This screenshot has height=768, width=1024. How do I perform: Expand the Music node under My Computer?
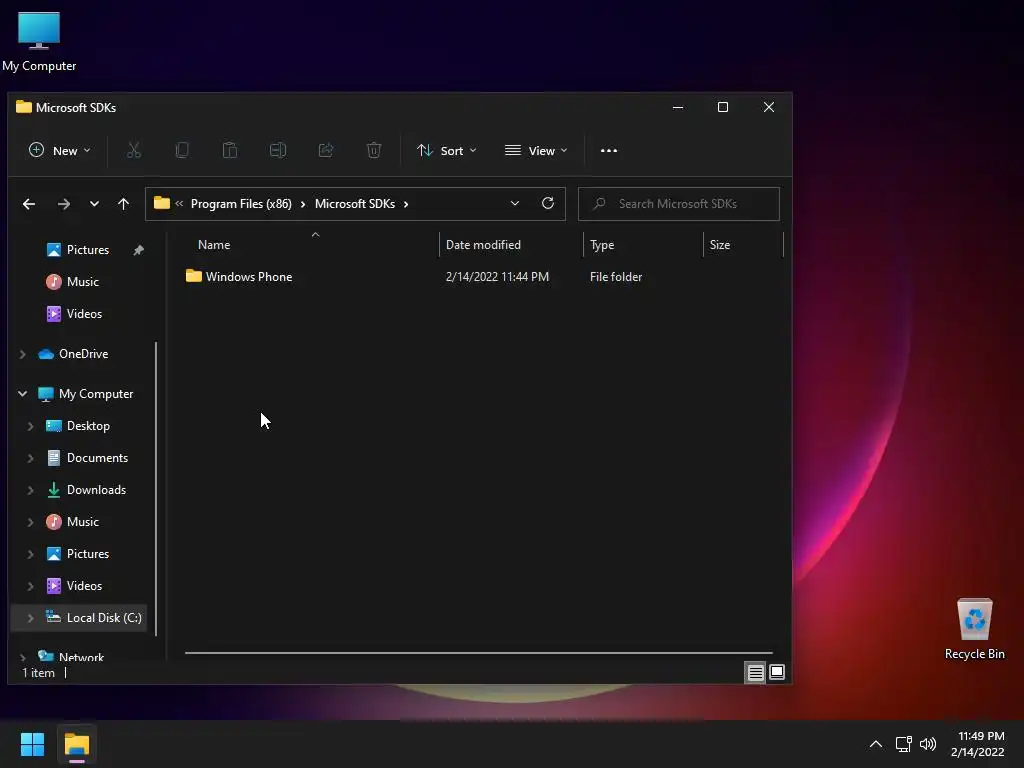pyautogui.click(x=30, y=522)
